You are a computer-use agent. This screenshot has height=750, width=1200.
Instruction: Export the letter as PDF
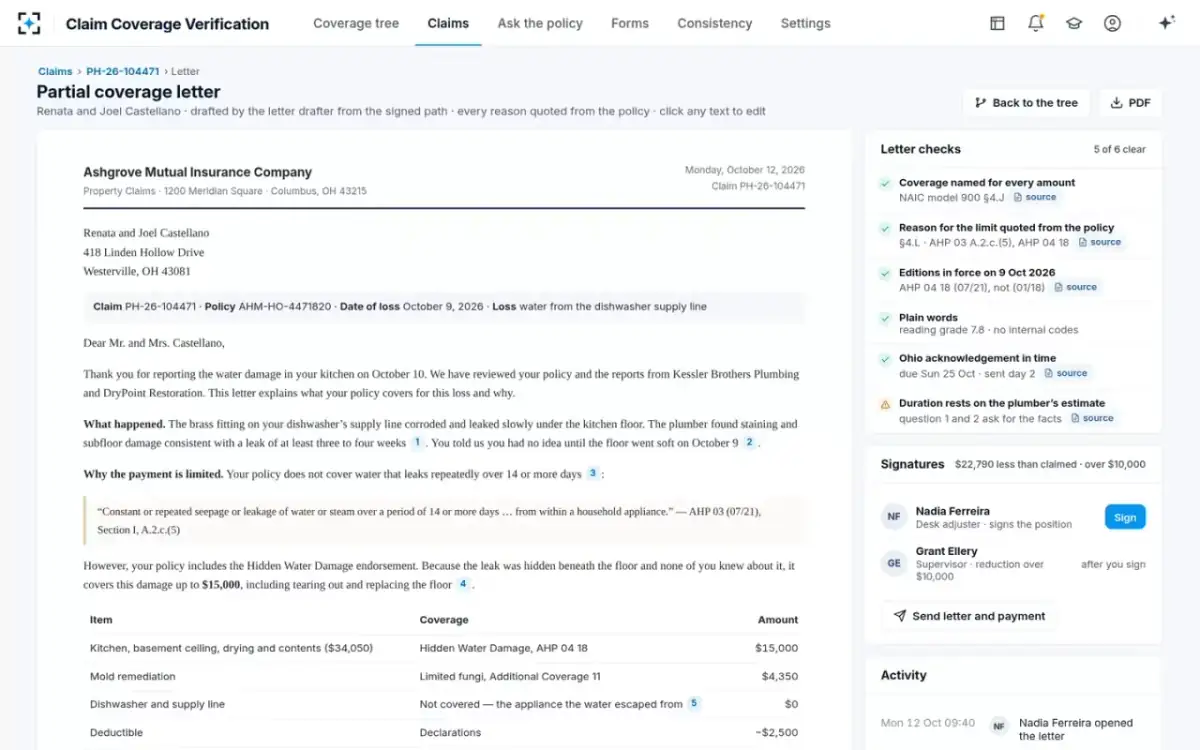pos(1131,103)
